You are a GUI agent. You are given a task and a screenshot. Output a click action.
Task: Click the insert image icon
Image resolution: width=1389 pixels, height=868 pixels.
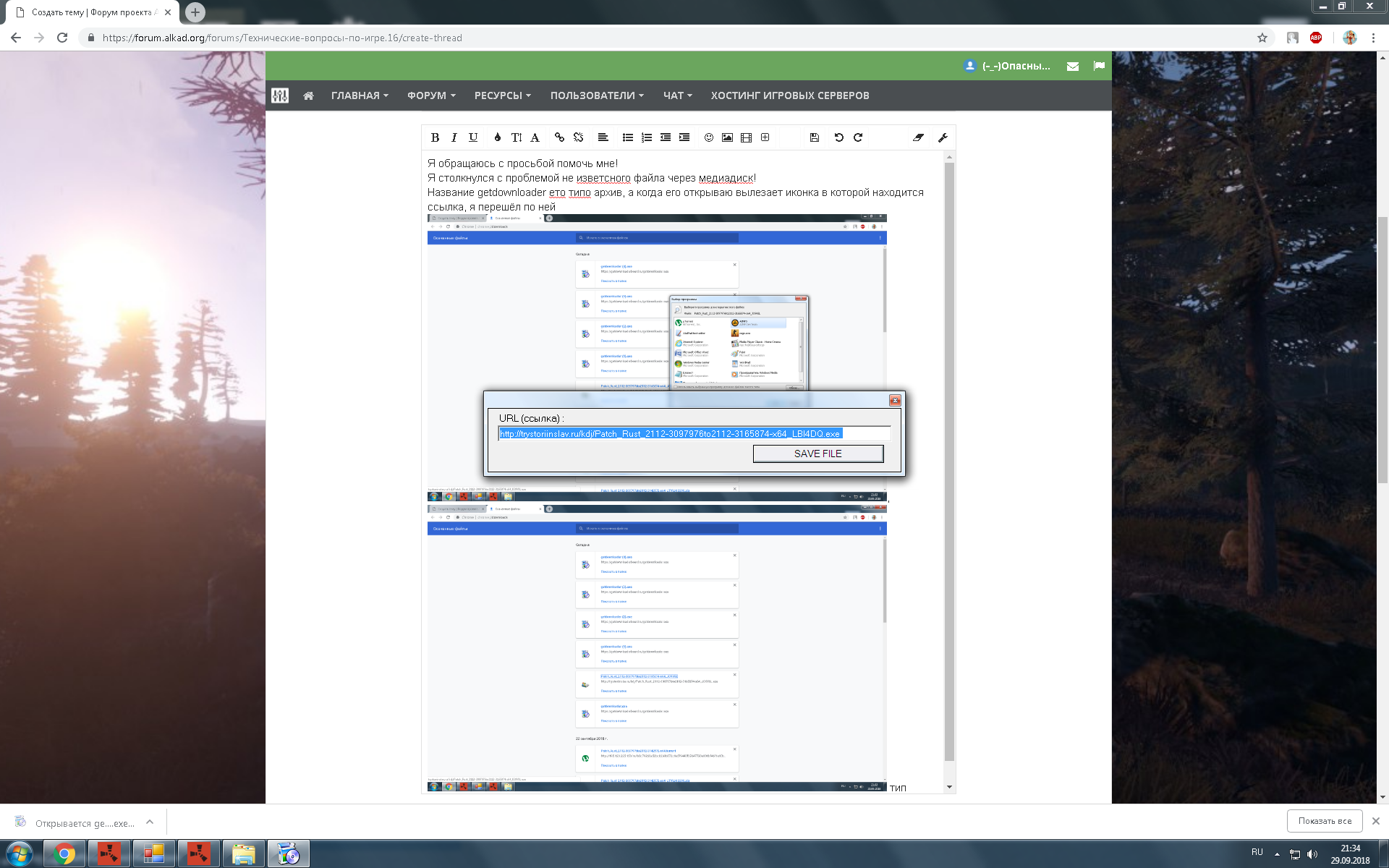[x=727, y=137]
